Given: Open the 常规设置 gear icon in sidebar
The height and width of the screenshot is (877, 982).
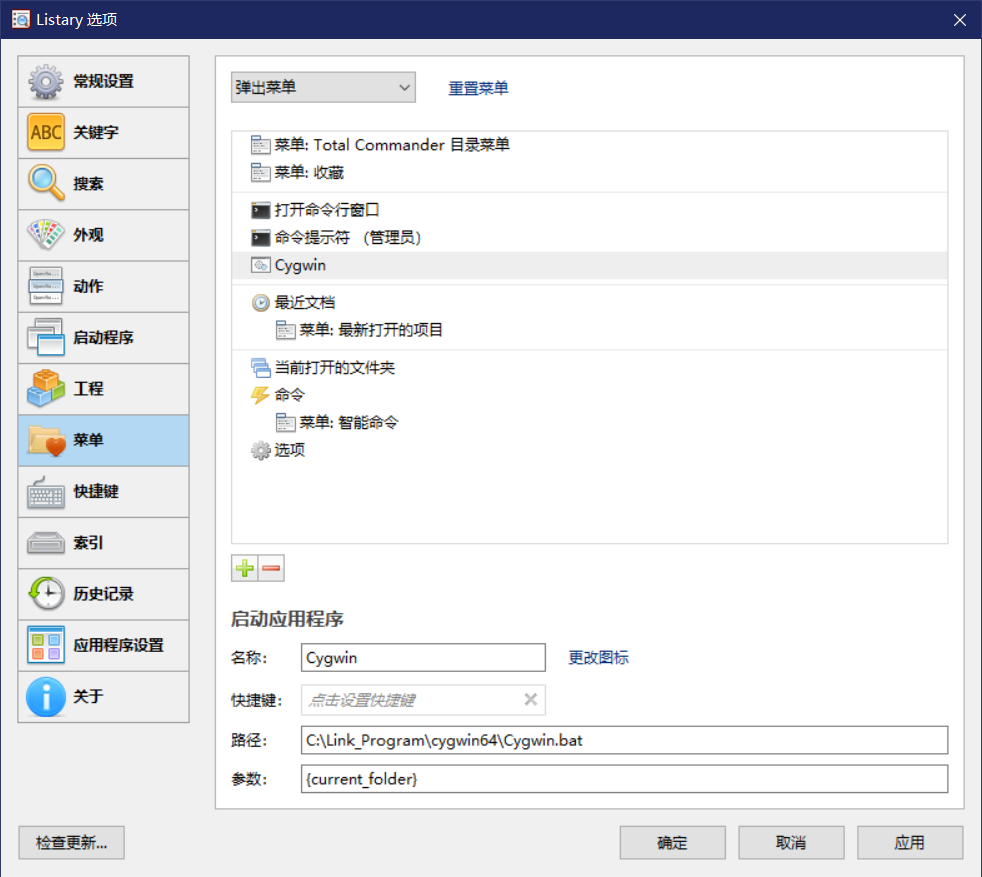Looking at the screenshot, I should click(43, 81).
